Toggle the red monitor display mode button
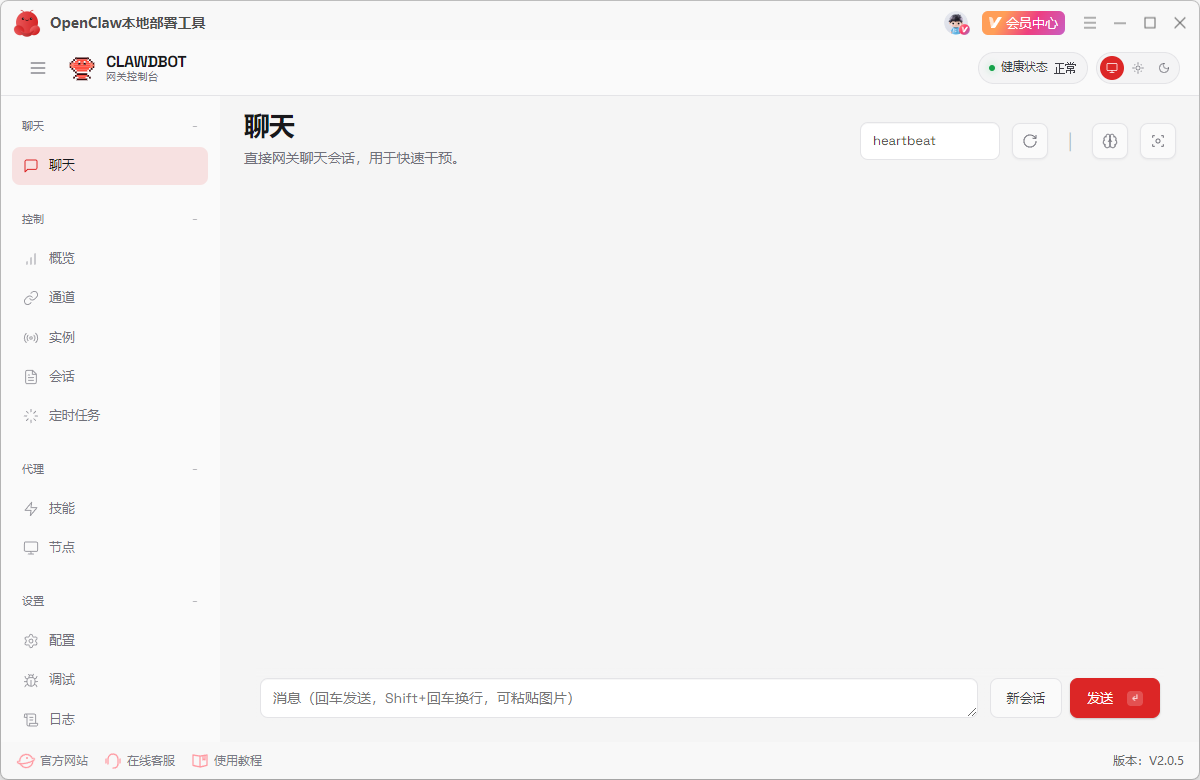The image size is (1200, 780). coord(1112,68)
